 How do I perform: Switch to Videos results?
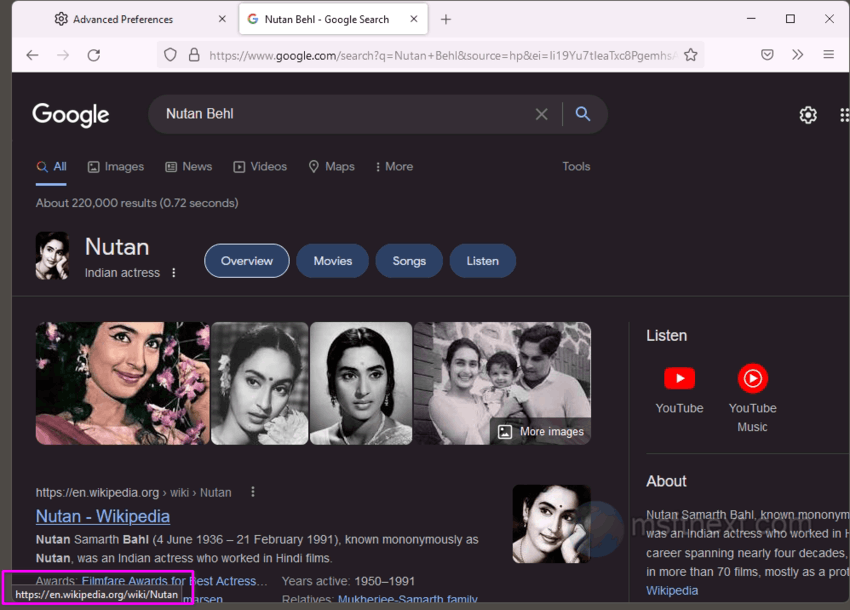pos(260,167)
